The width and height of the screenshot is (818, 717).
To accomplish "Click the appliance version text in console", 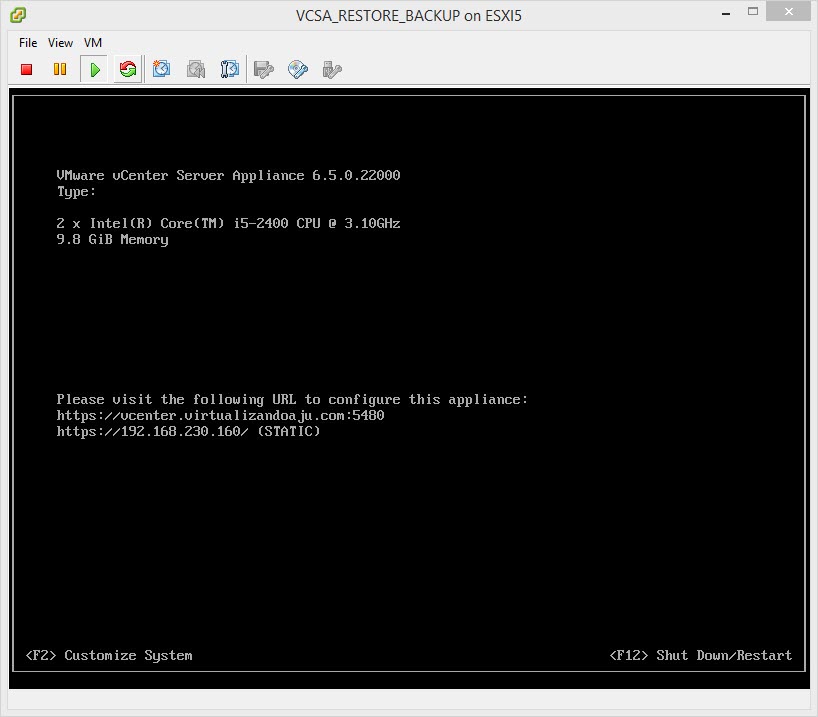I will (228, 175).
